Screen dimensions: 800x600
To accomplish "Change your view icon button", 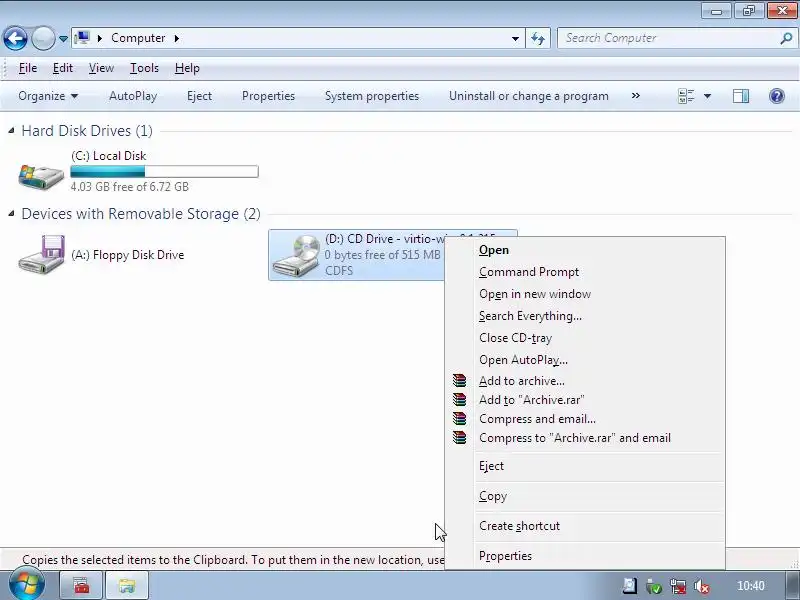I will pyautogui.click(x=686, y=96).
